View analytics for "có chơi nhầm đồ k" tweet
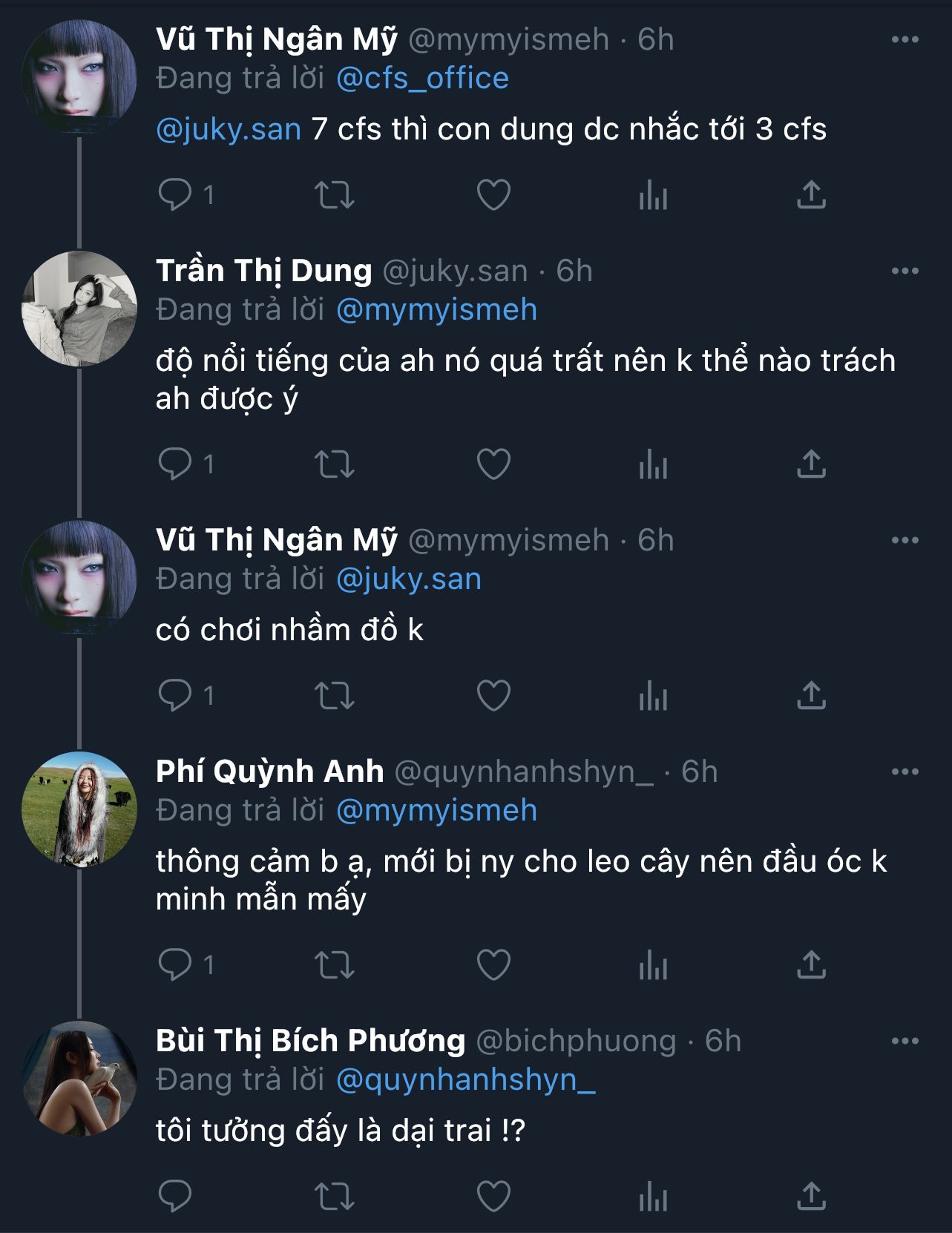 coord(653,697)
